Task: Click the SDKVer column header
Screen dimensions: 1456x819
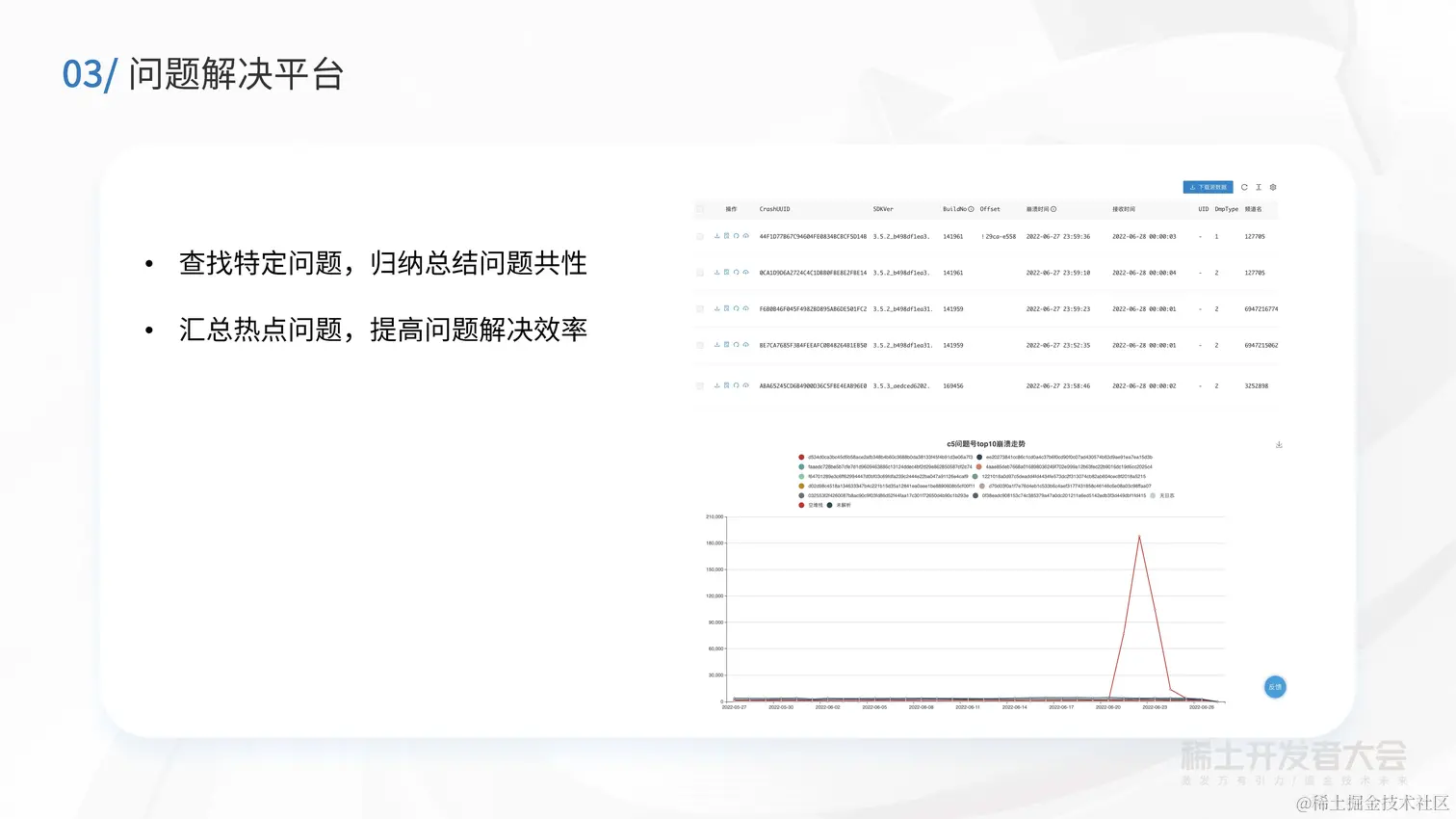Action: click(x=883, y=209)
